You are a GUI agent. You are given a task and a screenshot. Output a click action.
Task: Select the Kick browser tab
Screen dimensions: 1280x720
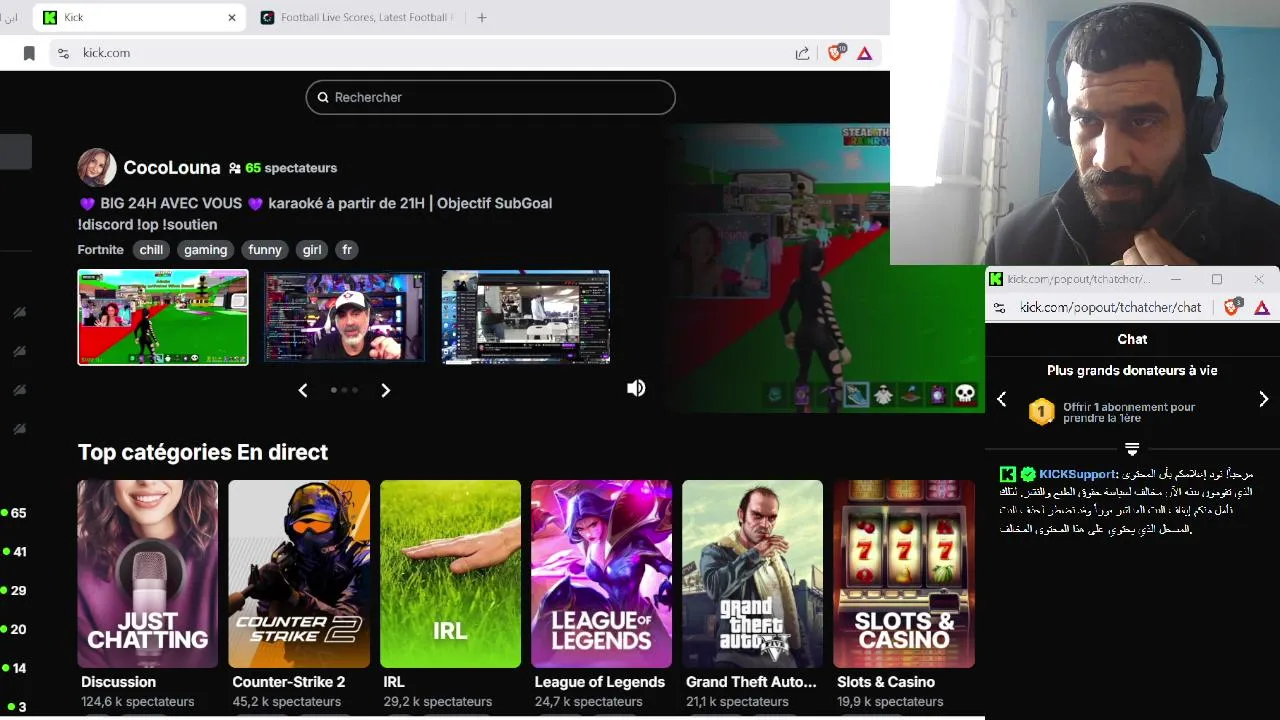click(140, 17)
